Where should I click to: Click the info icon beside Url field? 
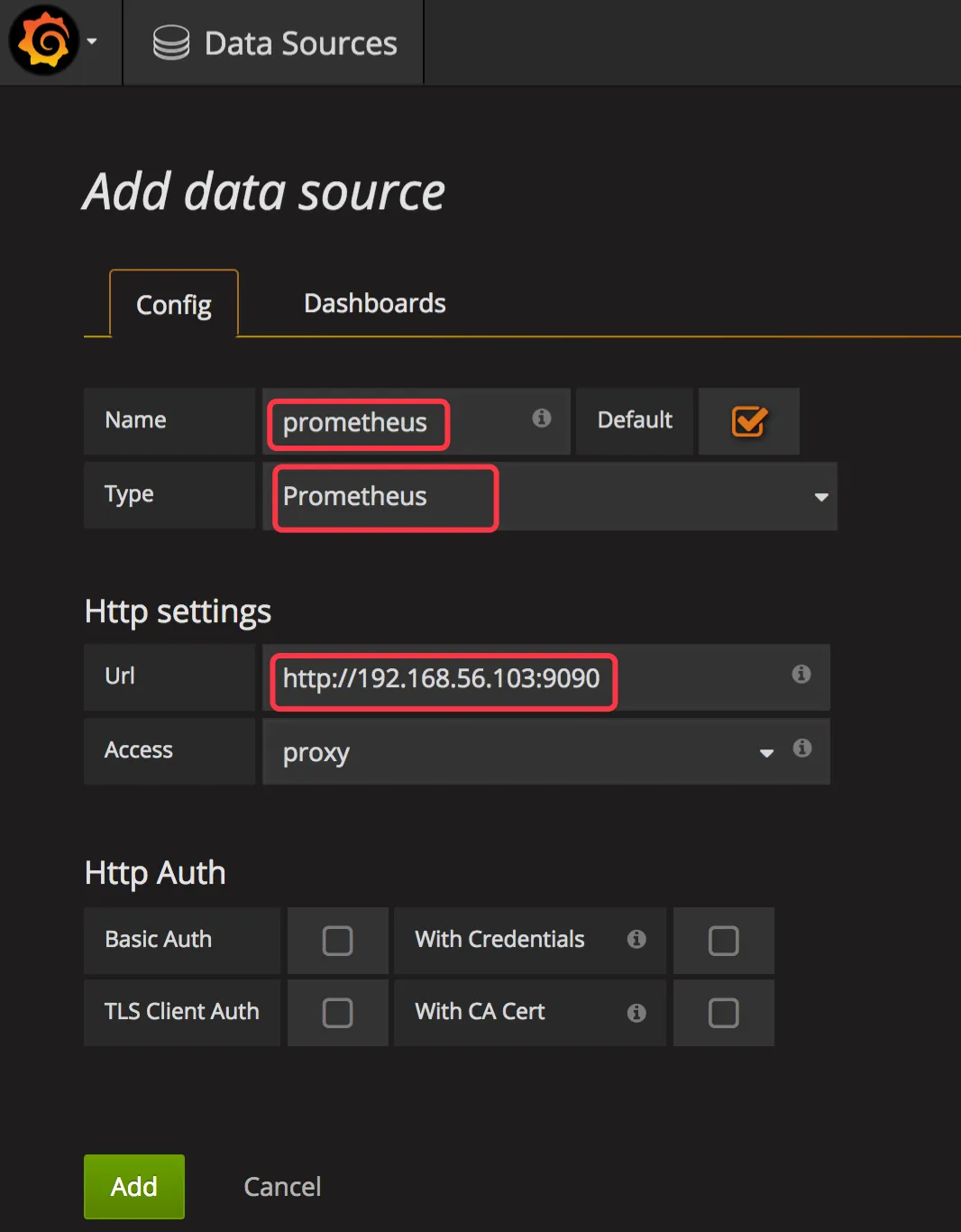coord(801,675)
